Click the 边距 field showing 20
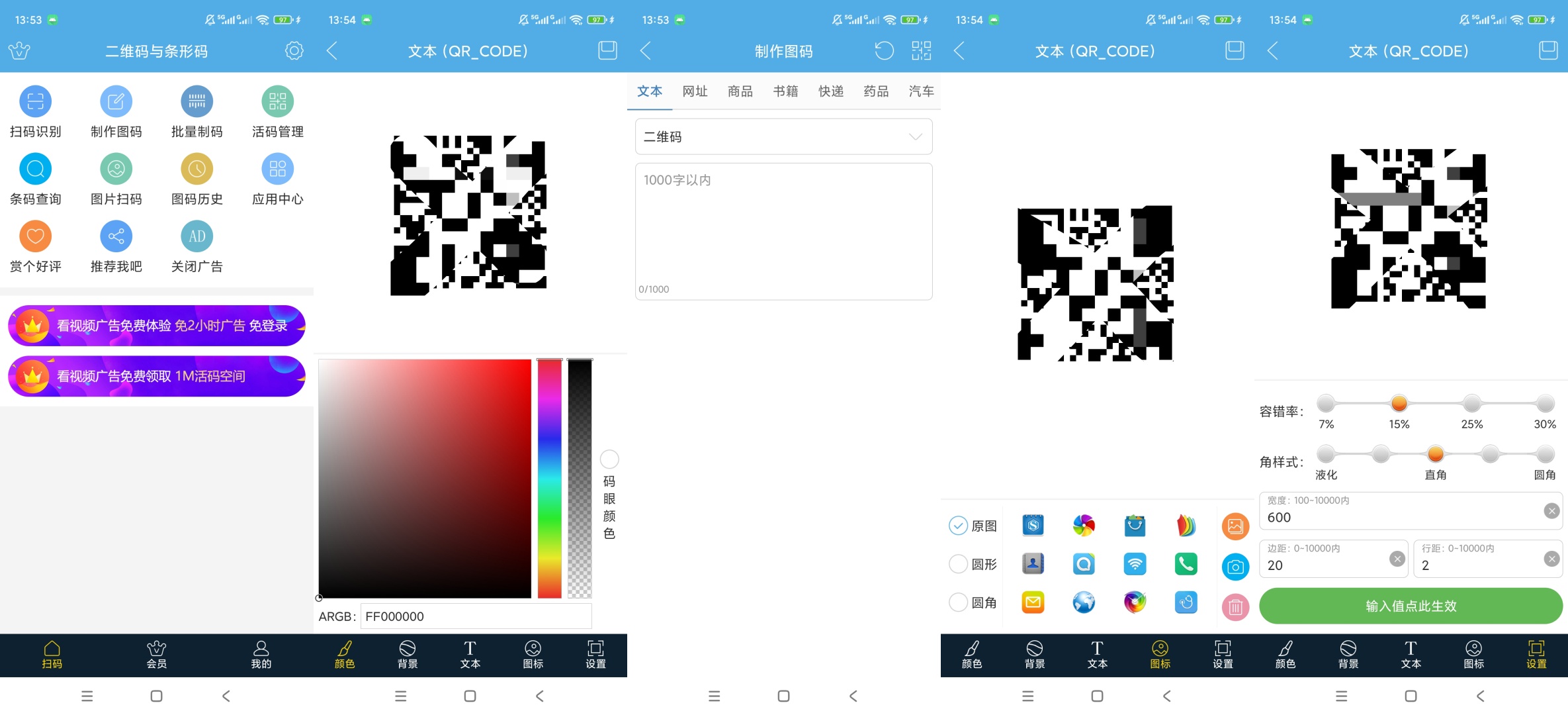The height and width of the screenshot is (715, 1568). 1333,558
